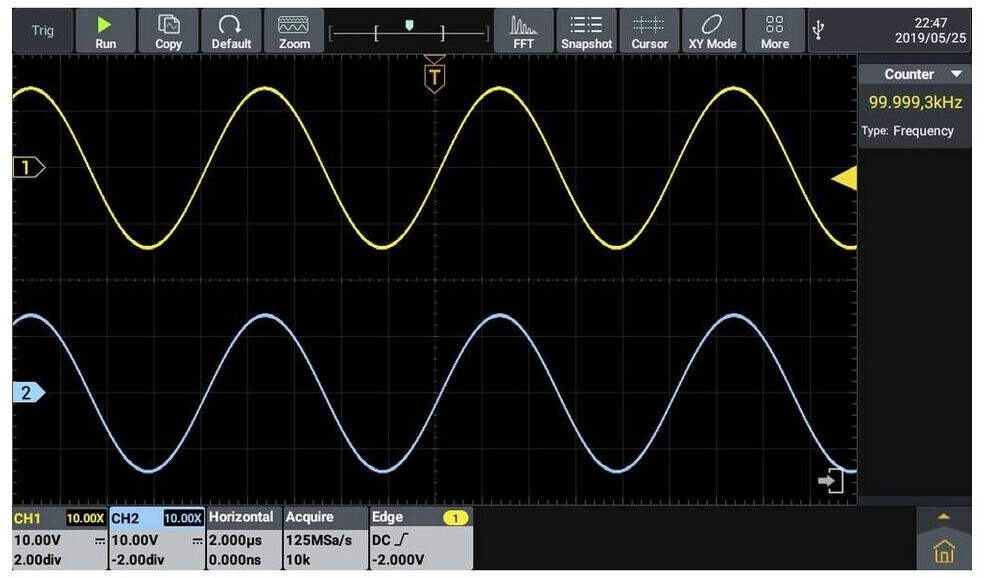The height and width of the screenshot is (578, 984).
Task: Open the Acquire sampling settings
Action: [x=323, y=538]
